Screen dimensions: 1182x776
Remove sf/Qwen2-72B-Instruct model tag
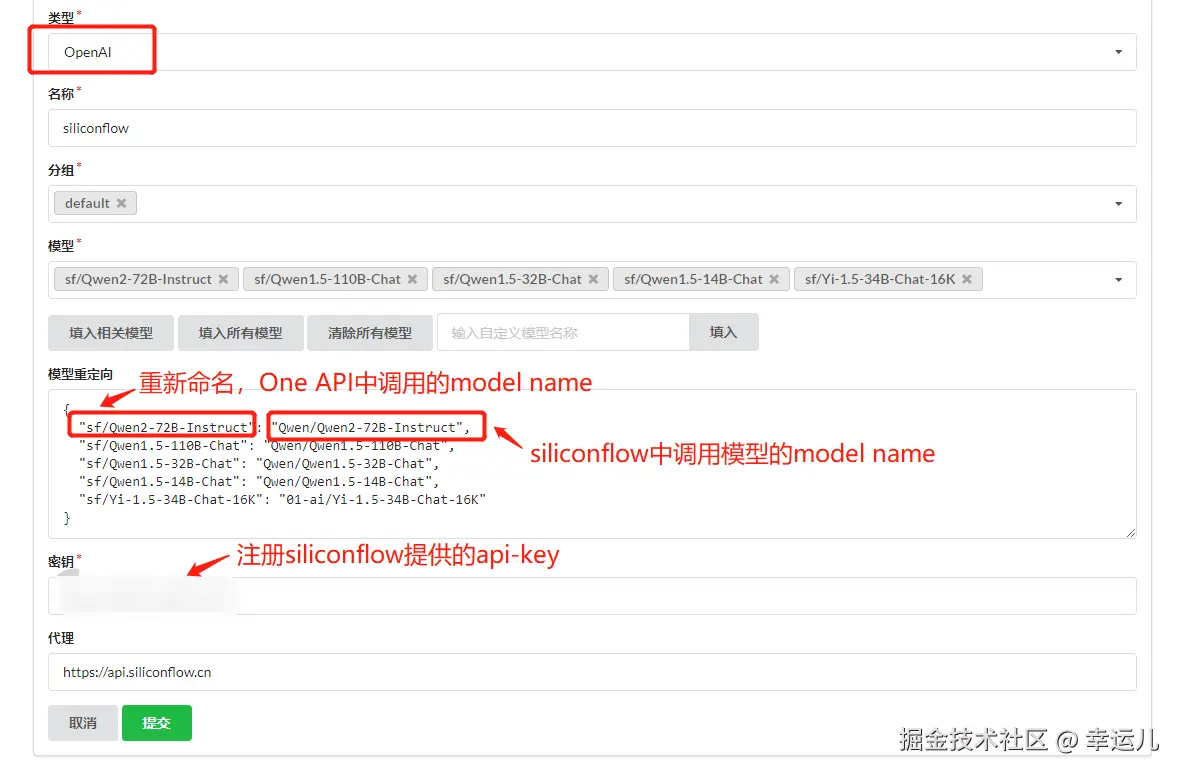(223, 279)
